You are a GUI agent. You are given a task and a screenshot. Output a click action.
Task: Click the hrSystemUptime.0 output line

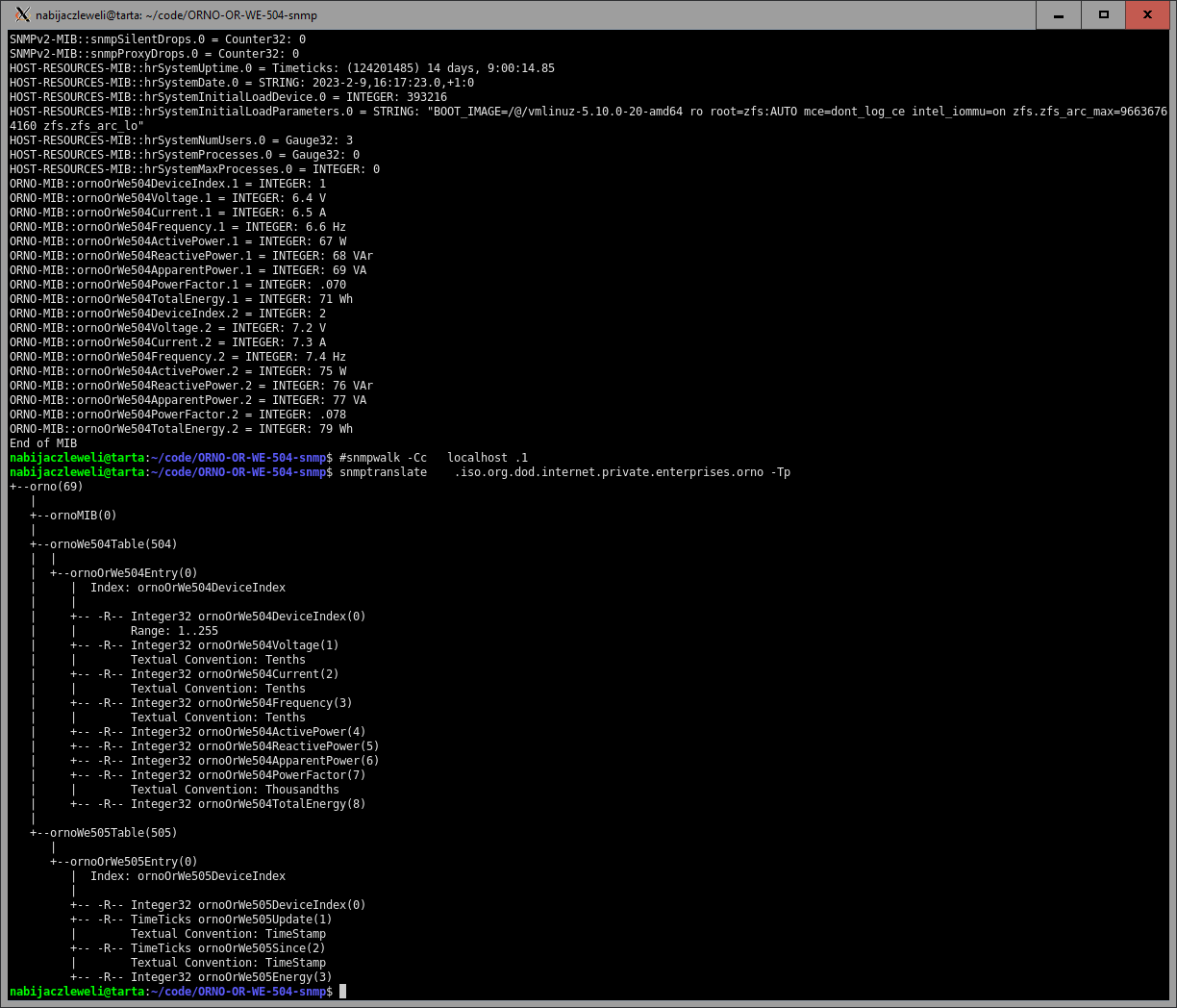tap(282, 68)
